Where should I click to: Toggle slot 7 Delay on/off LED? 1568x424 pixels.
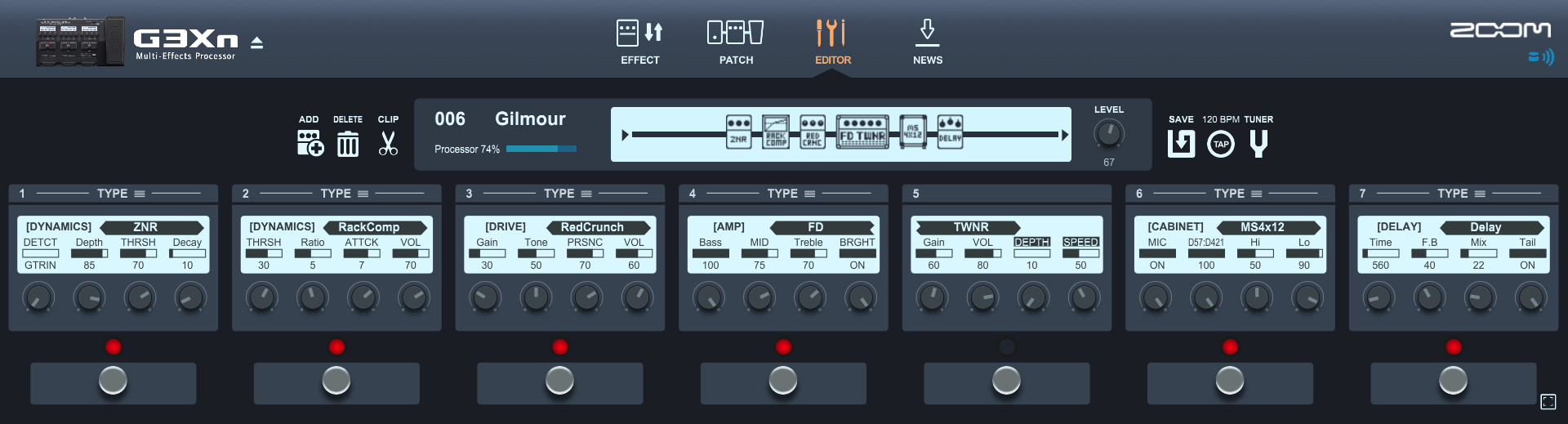point(1454,347)
